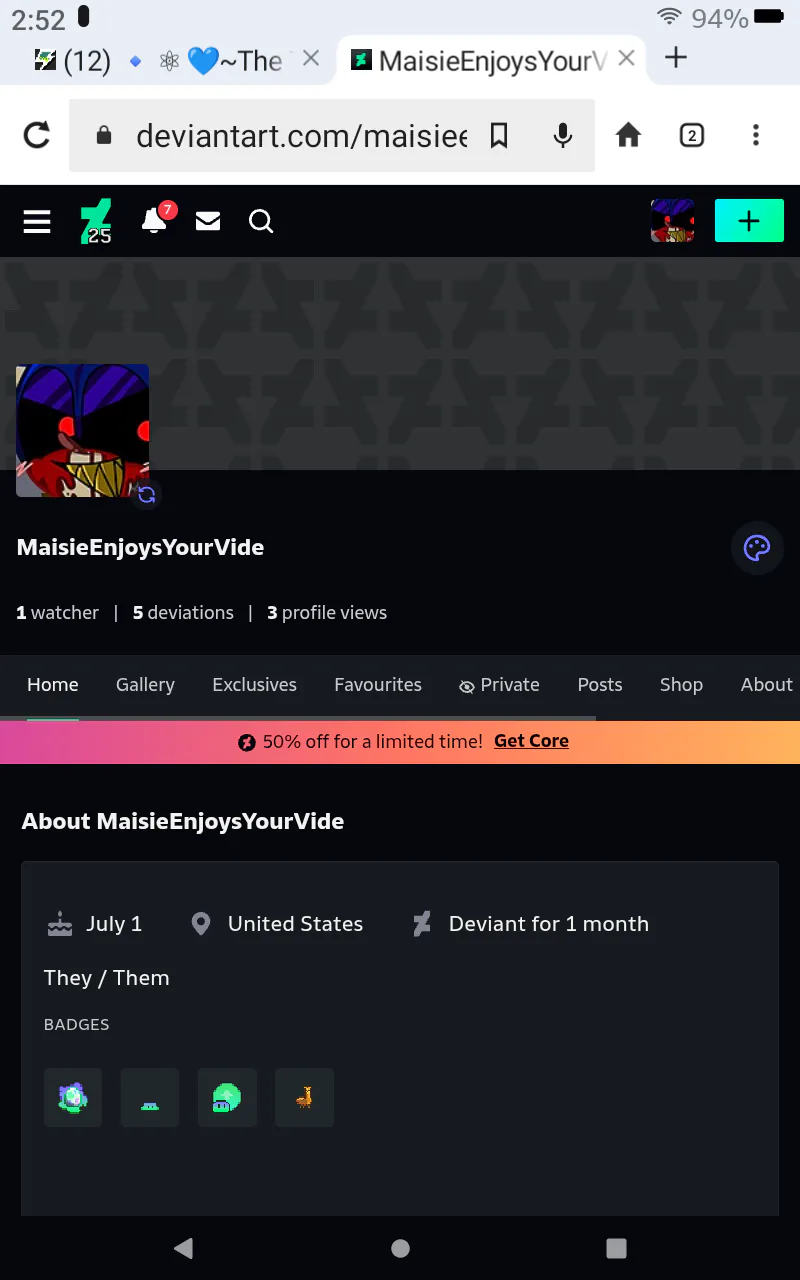Screen dimensions: 800x1280
Task: Open DeviantArt search magnifier
Action: click(x=261, y=221)
